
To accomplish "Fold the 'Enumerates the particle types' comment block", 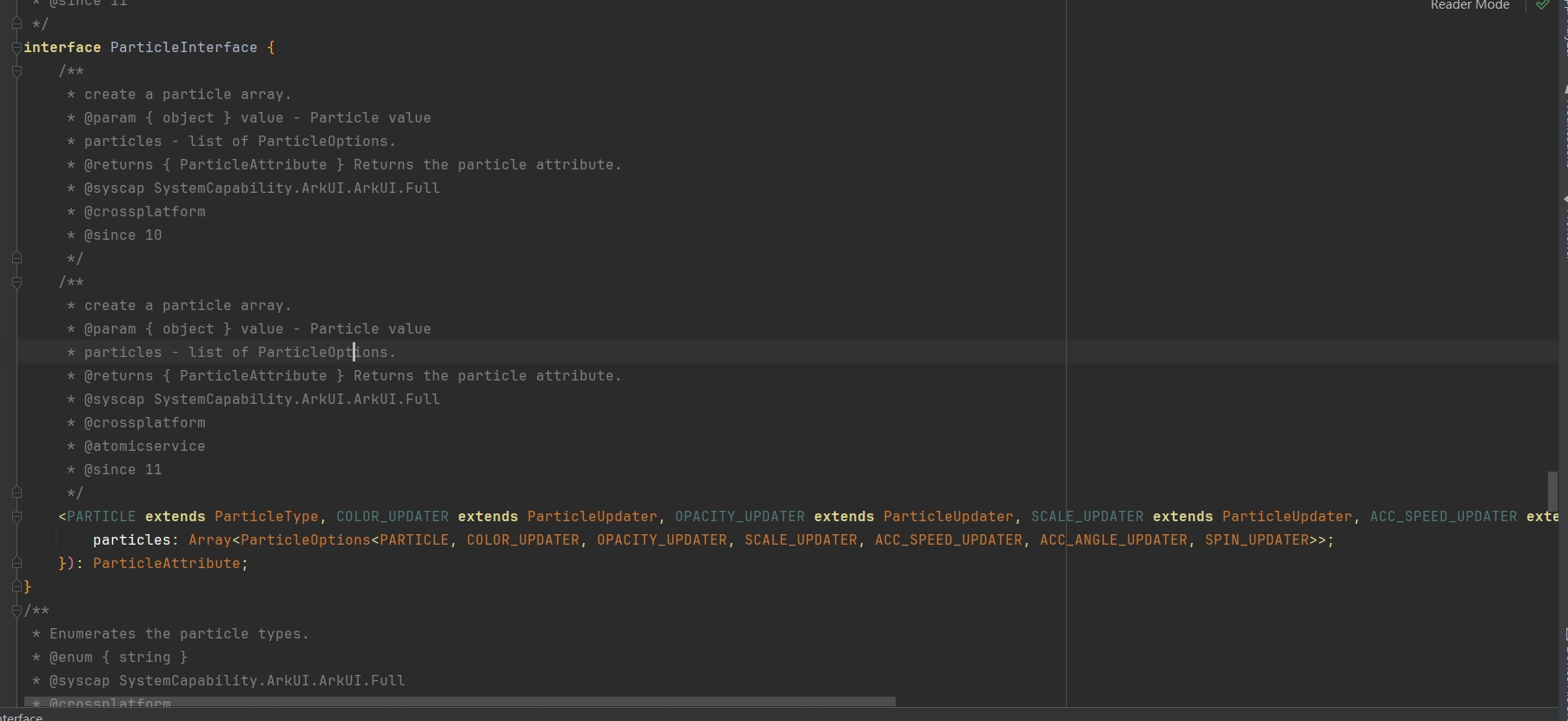I will click(x=17, y=610).
